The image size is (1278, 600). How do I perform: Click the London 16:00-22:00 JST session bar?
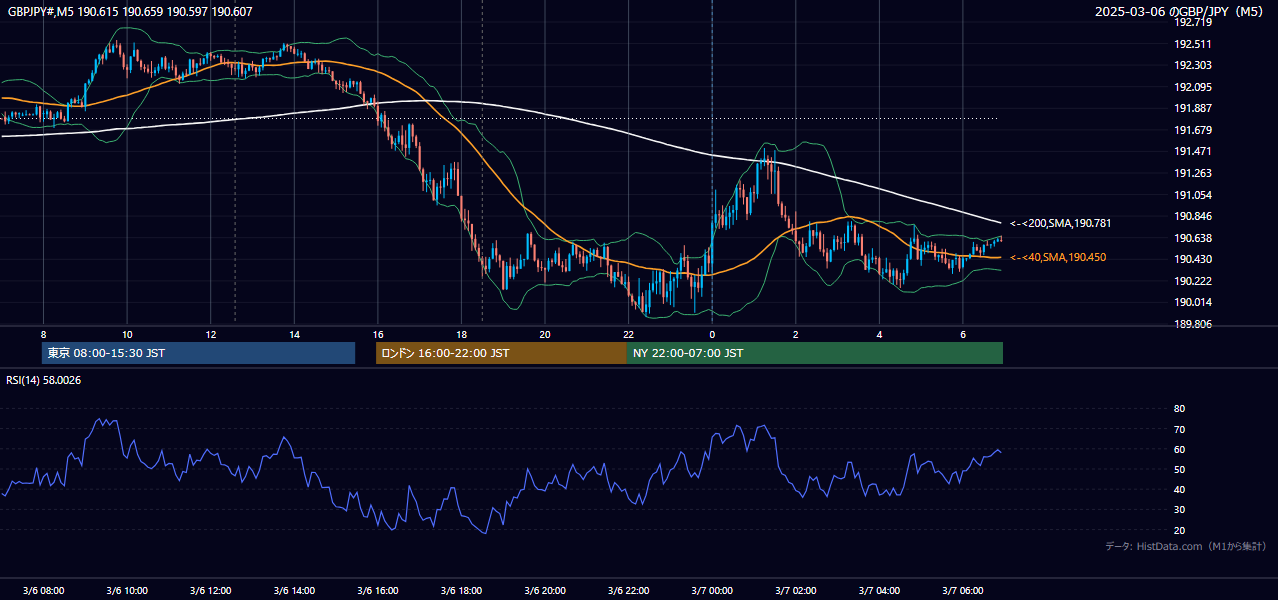501,353
